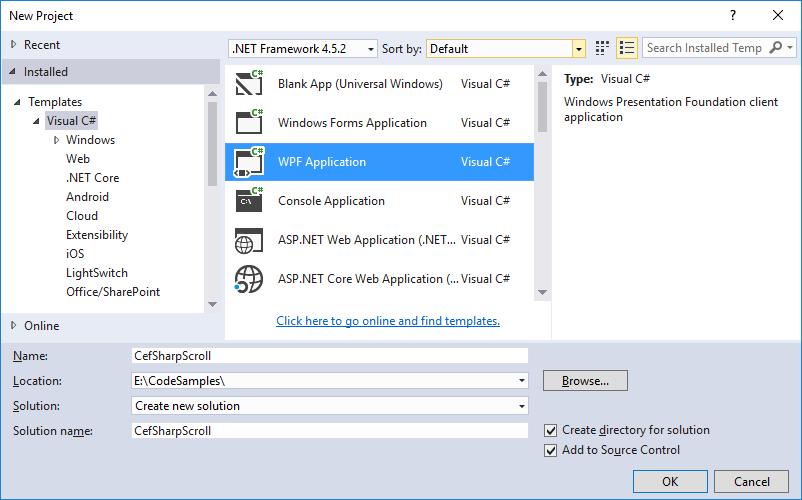The width and height of the screenshot is (802, 500).
Task: Select the Blank App (Universal Windows) name
Action: point(361,83)
